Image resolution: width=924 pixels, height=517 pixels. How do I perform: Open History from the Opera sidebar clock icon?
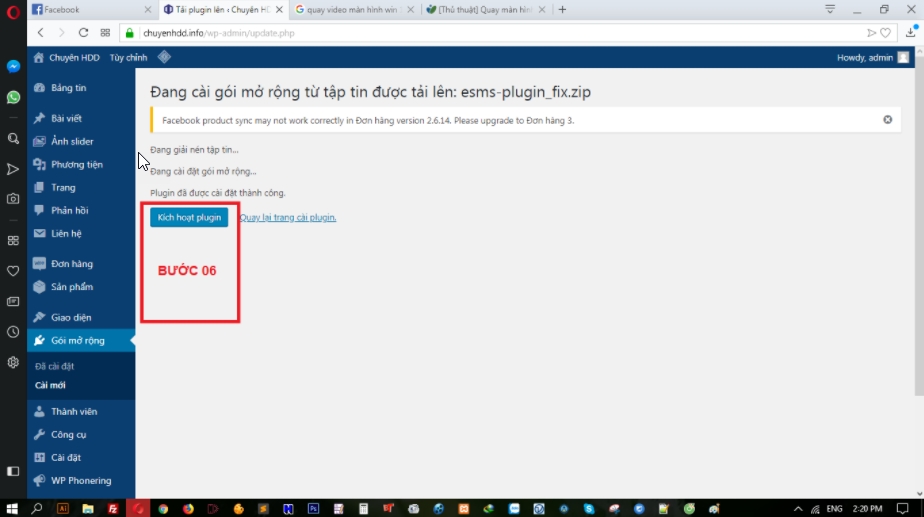(13, 332)
